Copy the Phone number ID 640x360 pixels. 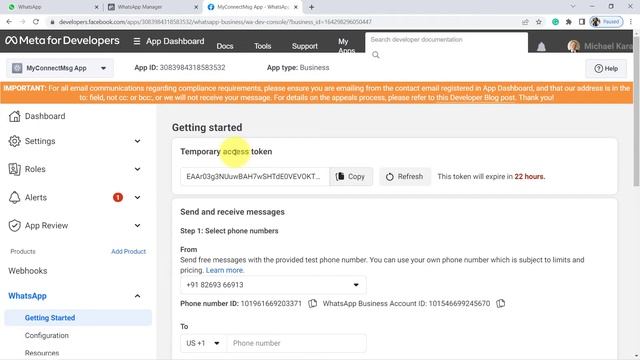pos(313,303)
